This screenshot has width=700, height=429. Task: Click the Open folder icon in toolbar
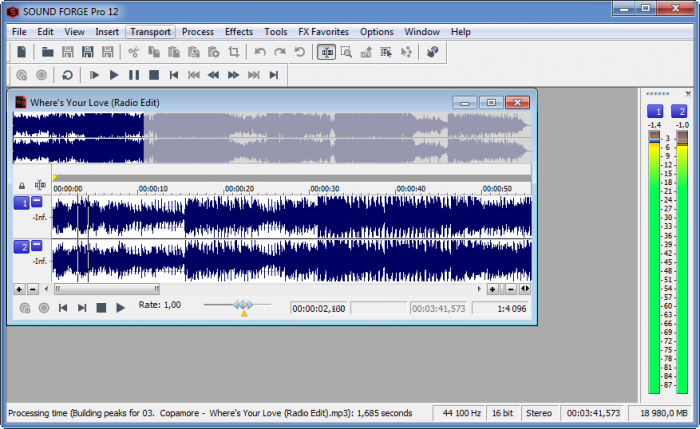pos(47,52)
